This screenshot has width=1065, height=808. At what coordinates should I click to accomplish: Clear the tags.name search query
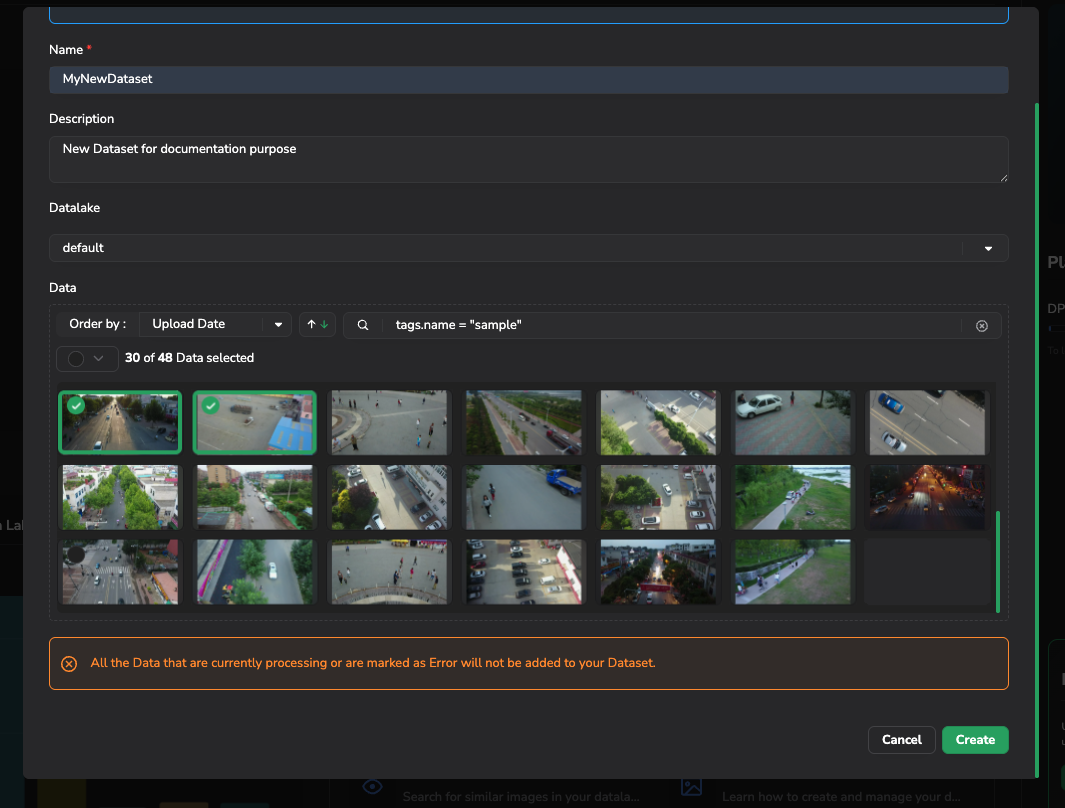(x=982, y=325)
